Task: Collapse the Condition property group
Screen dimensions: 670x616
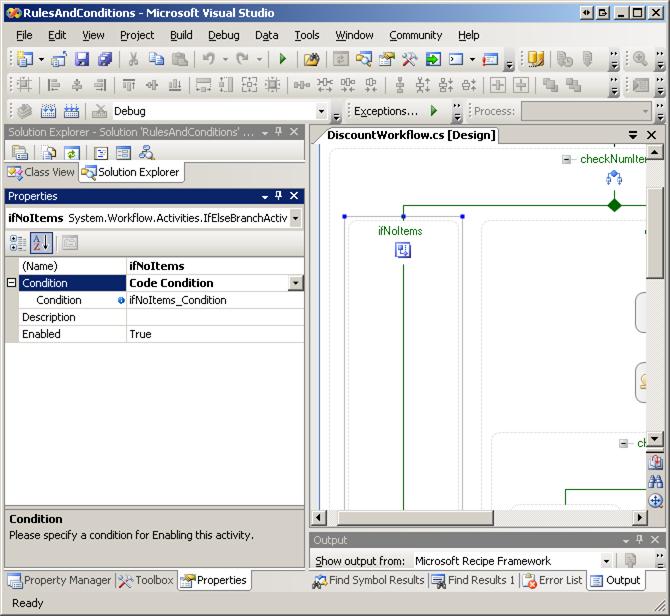Action: [x=12, y=283]
